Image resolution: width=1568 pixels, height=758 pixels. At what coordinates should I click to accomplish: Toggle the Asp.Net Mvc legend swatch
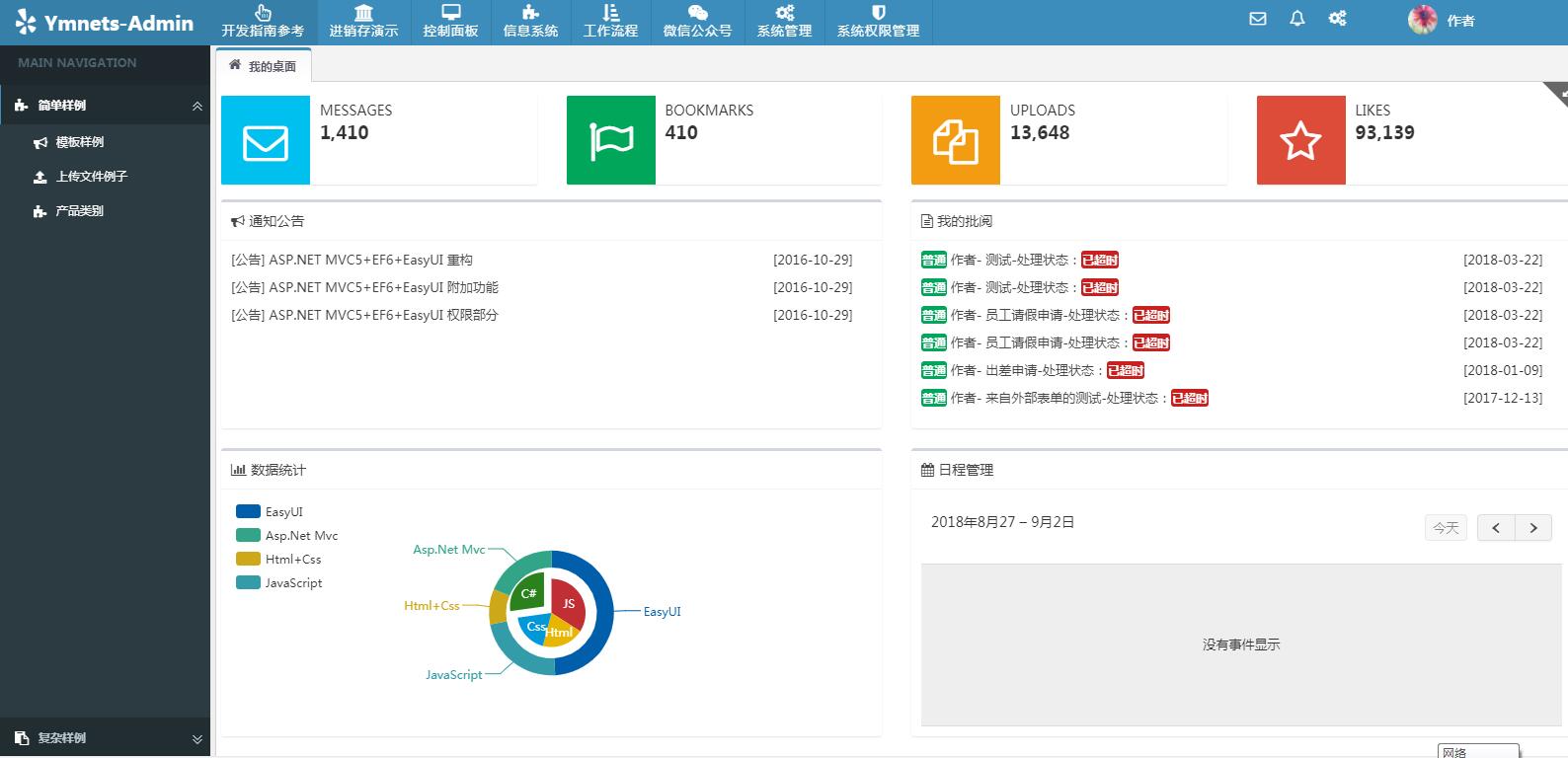248,536
